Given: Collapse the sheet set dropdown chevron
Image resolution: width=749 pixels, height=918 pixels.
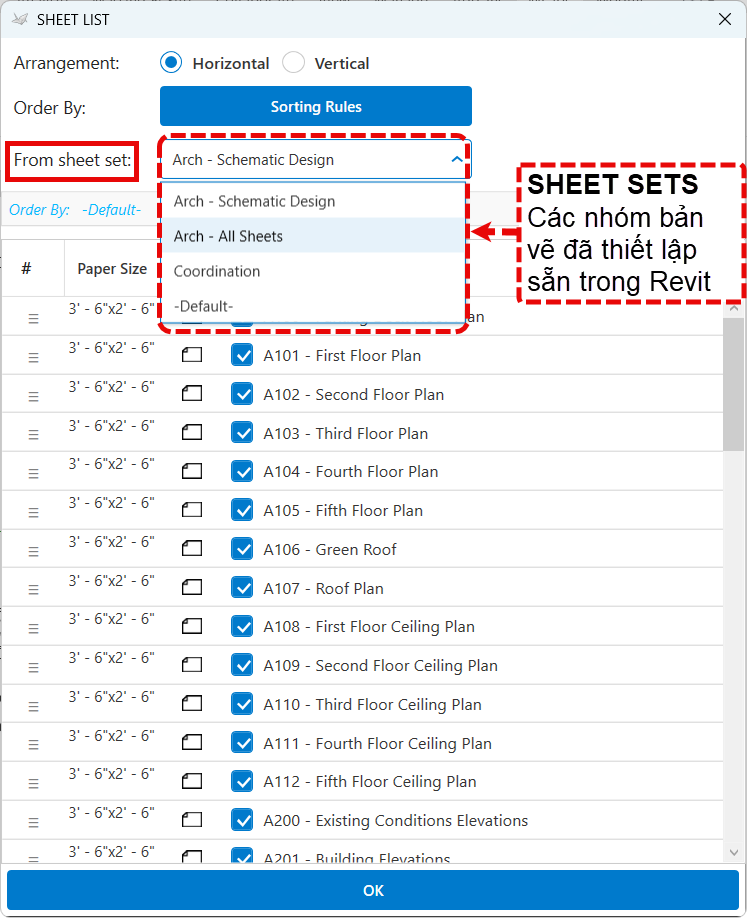Looking at the screenshot, I should [x=457, y=159].
